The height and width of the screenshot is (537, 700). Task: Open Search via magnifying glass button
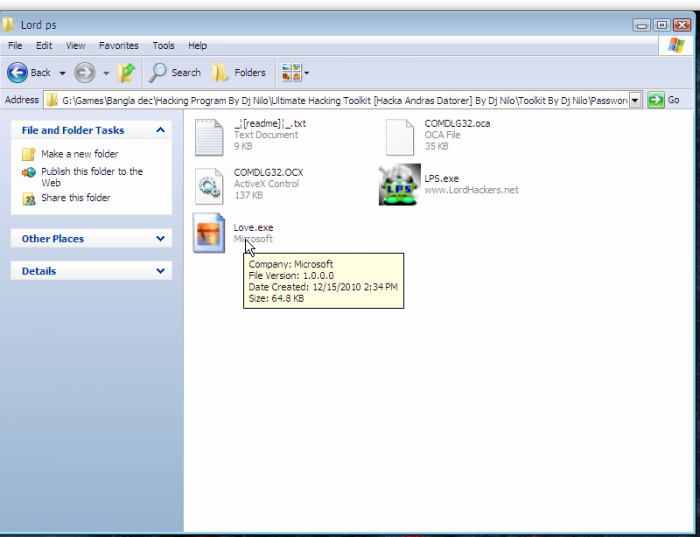tap(175, 72)
